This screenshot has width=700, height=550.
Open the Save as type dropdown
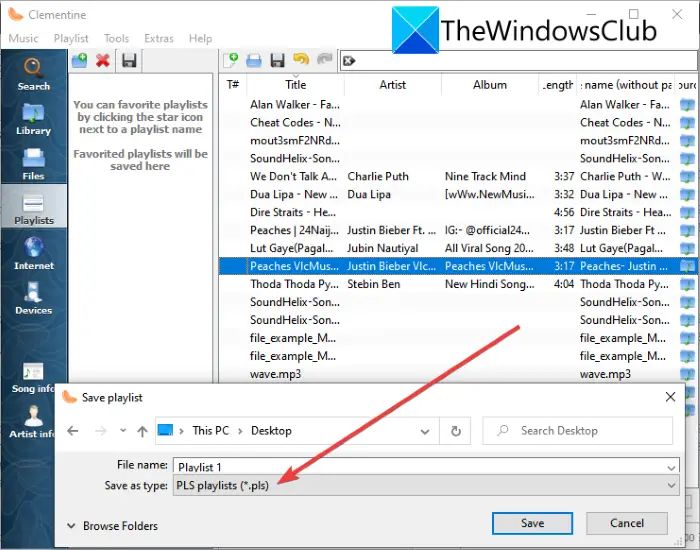tap(426, 485)
